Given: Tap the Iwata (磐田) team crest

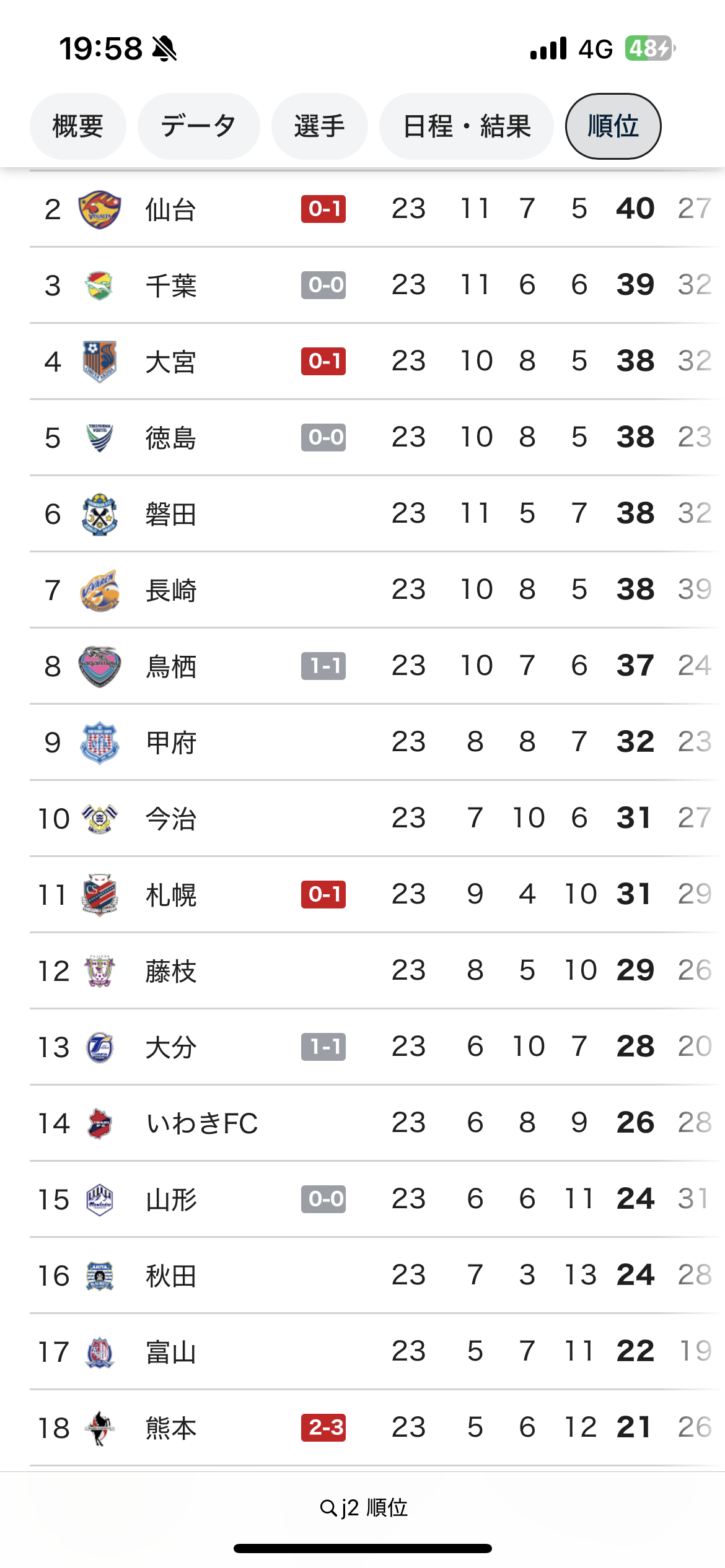Looking at the screenshot, I should [x=99, y=514].
